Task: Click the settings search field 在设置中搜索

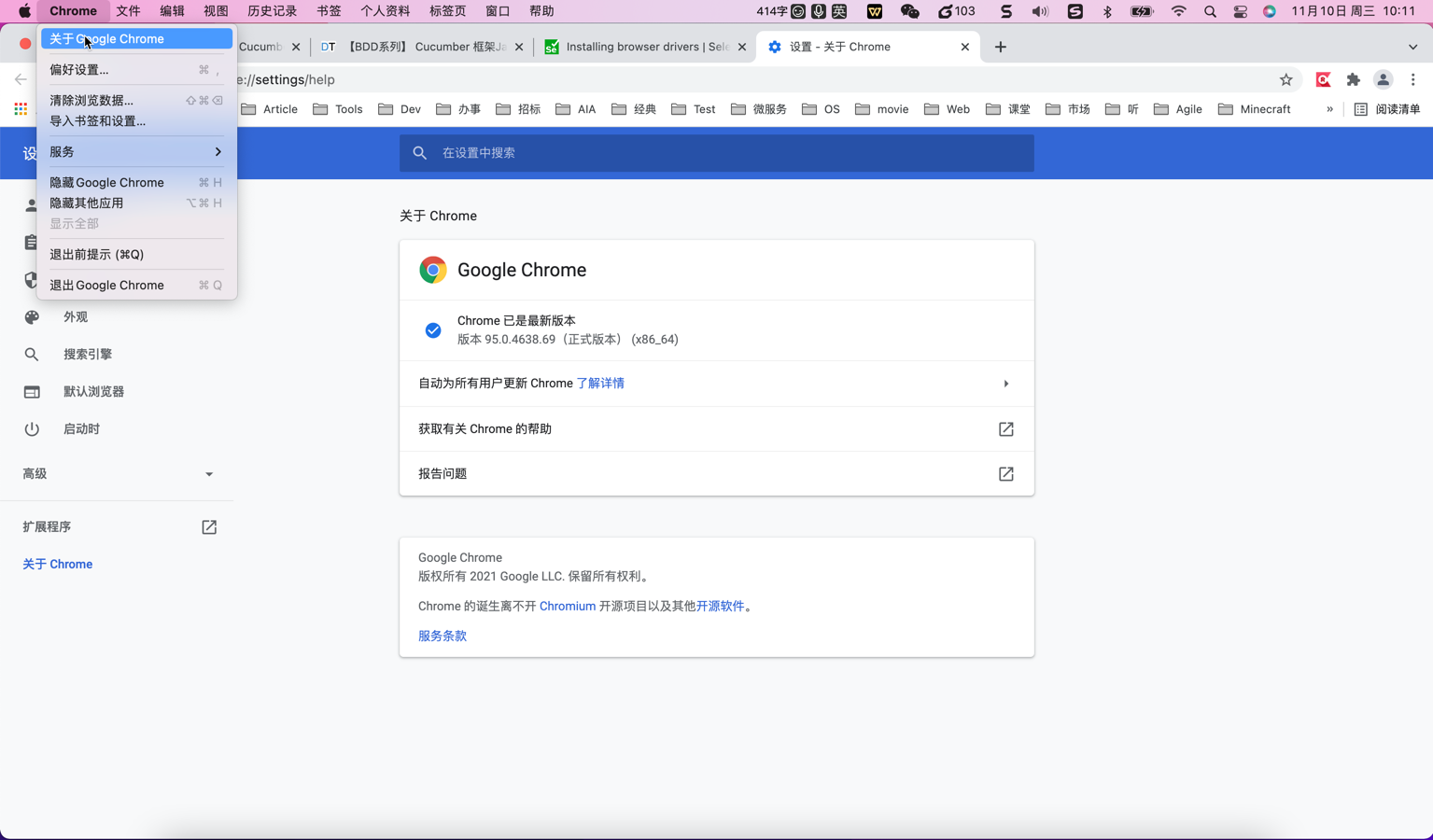Action: pyautogui.click(x=717, y=153)
